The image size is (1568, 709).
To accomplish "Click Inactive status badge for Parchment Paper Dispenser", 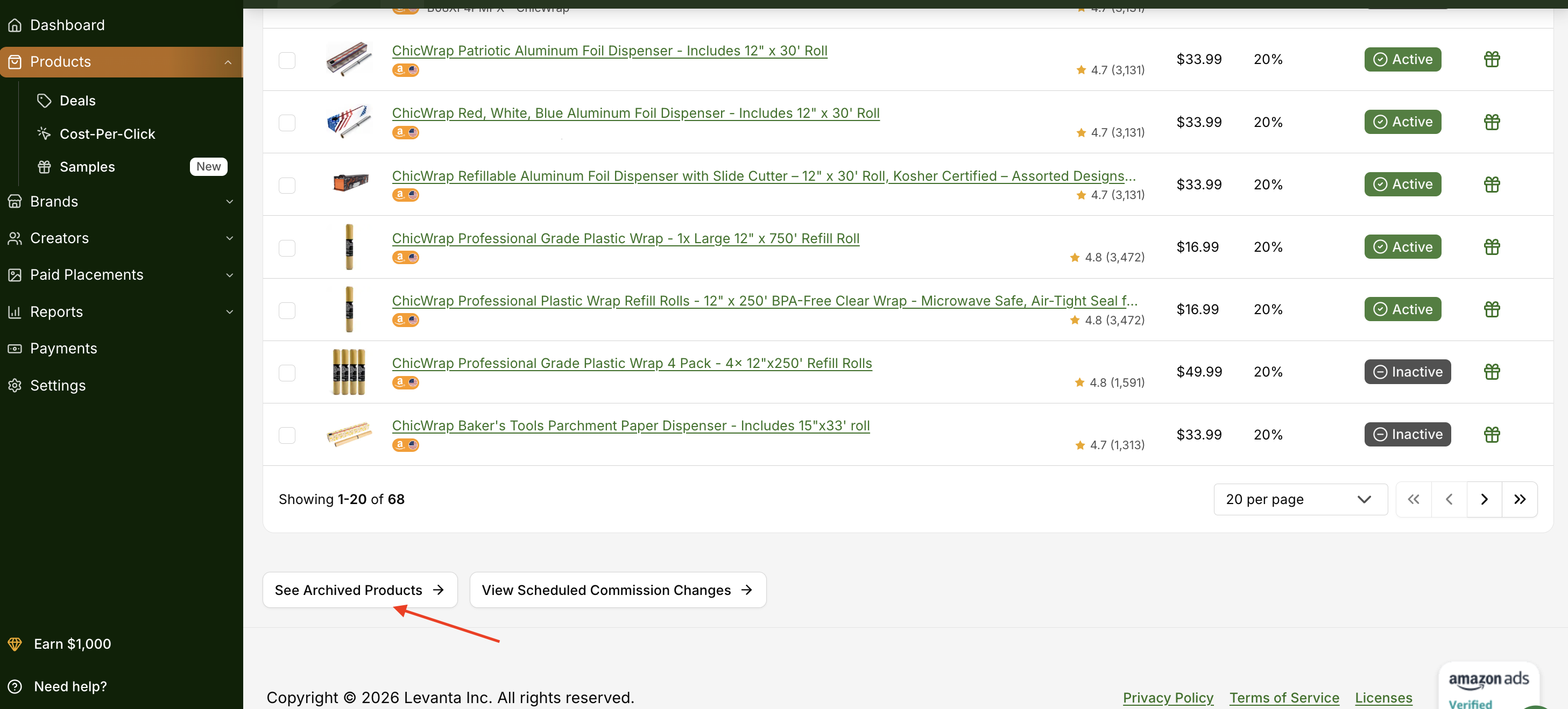I will pyautogui.click(x=1407, y=435).
